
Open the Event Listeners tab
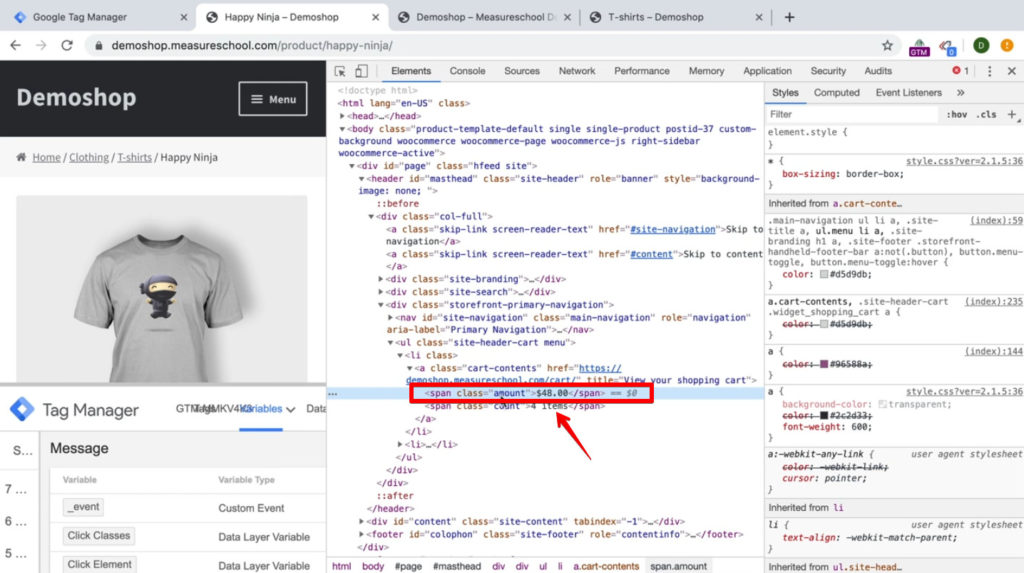[x=908, y=93]
